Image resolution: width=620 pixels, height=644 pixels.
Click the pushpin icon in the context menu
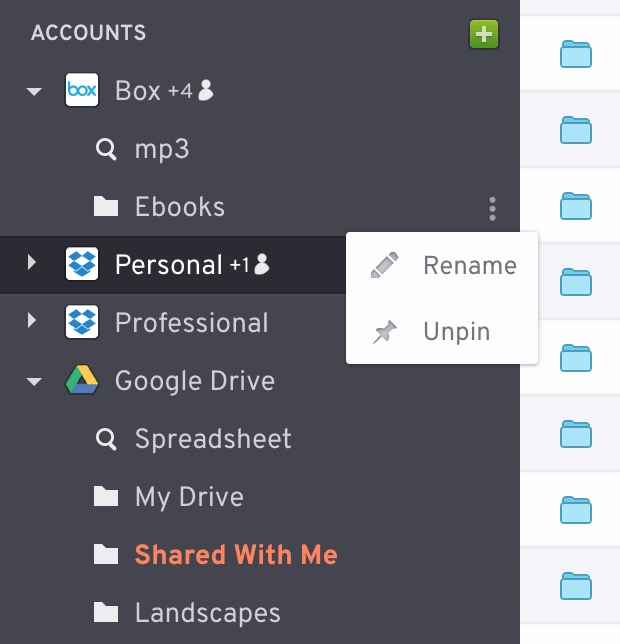(x=384, y=331)
